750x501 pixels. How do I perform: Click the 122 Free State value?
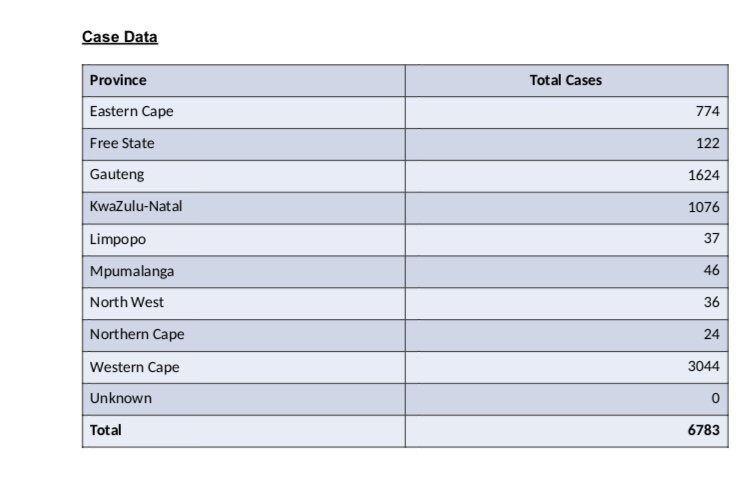pyautogui.click(x=707, y=143)
